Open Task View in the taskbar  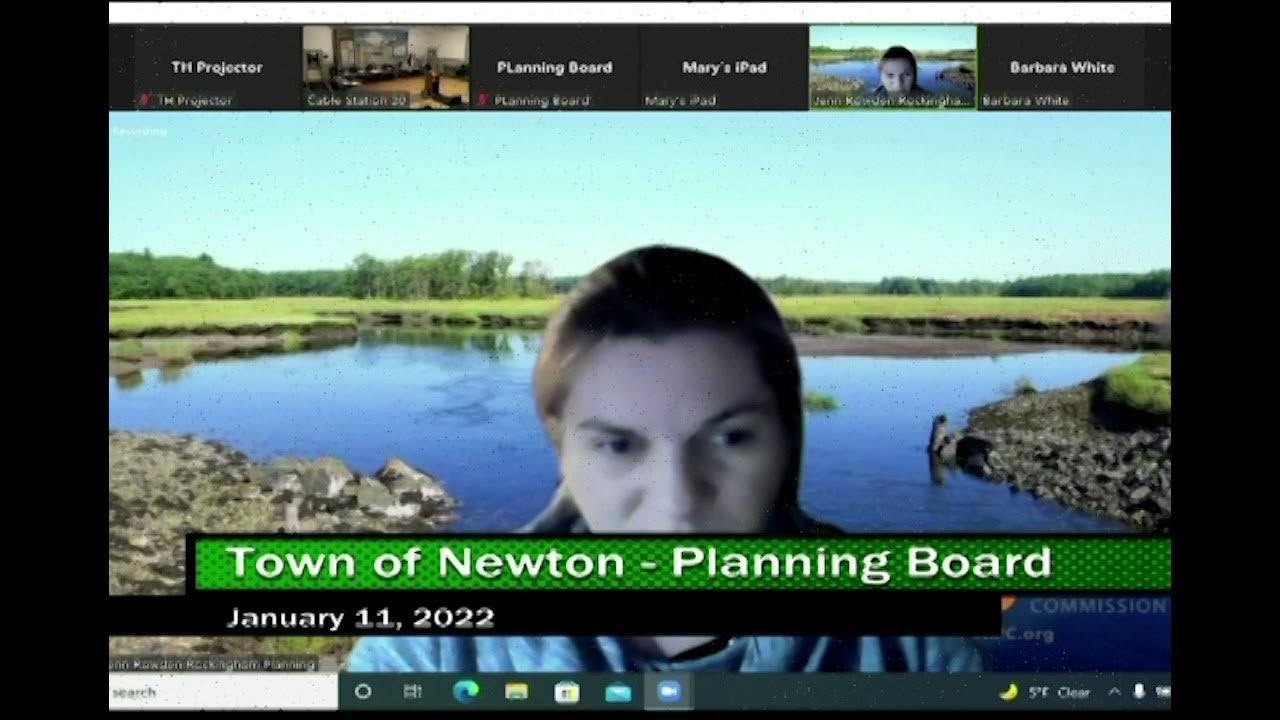pyautogui.click(x=412, y=692)
